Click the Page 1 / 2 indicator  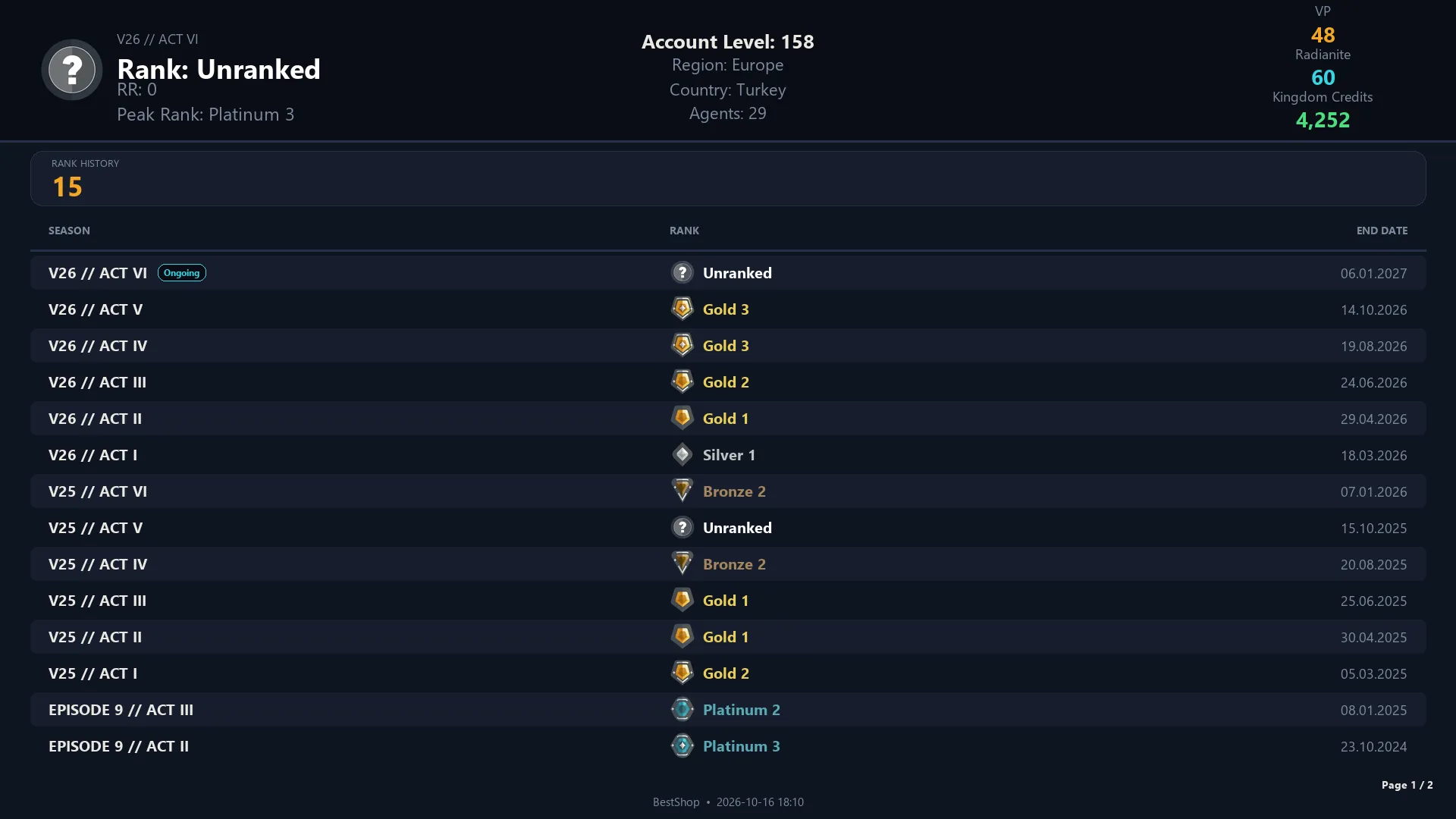[1407, 785]
